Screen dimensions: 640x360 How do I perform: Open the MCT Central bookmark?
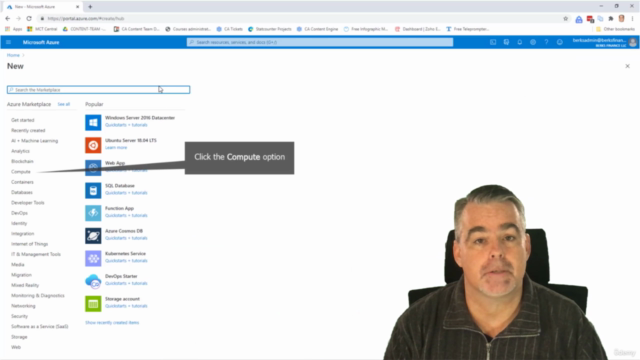(x=42, y=29)
